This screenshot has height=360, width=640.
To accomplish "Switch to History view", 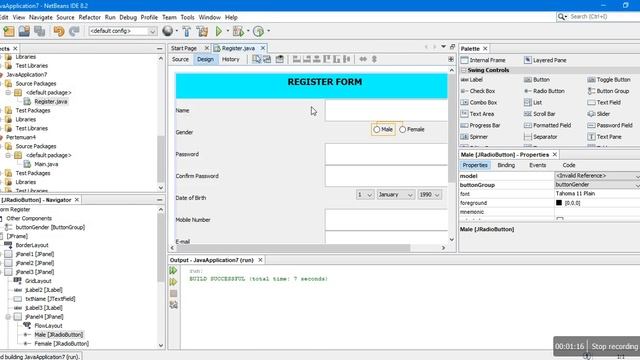I will click(x=231, y=59).
